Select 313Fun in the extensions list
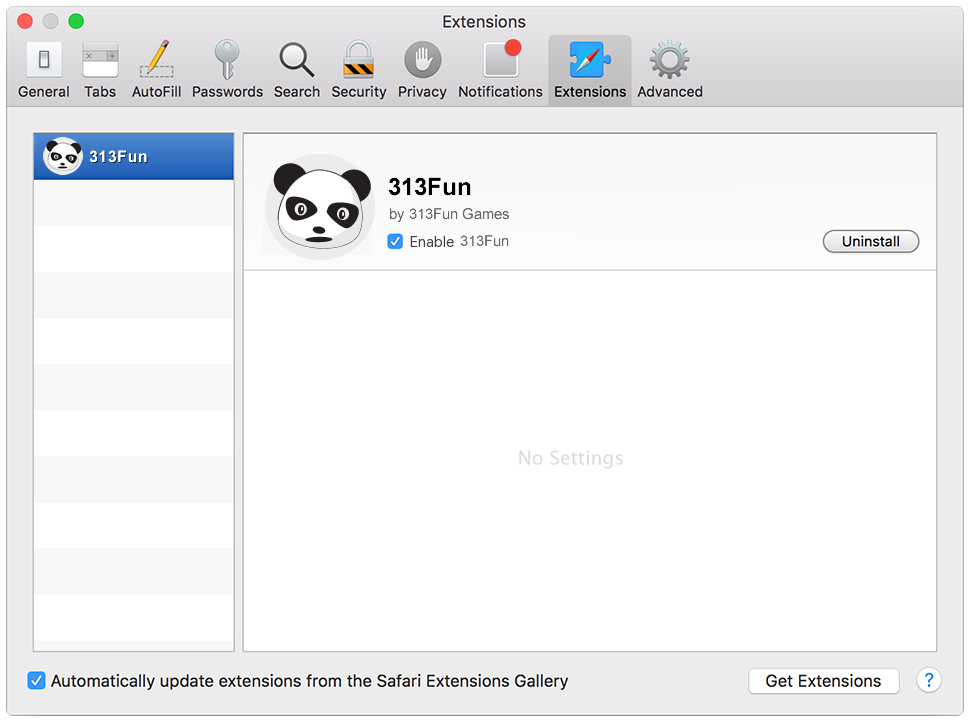This screenshot has height=722, width=970. coord(134,157)
